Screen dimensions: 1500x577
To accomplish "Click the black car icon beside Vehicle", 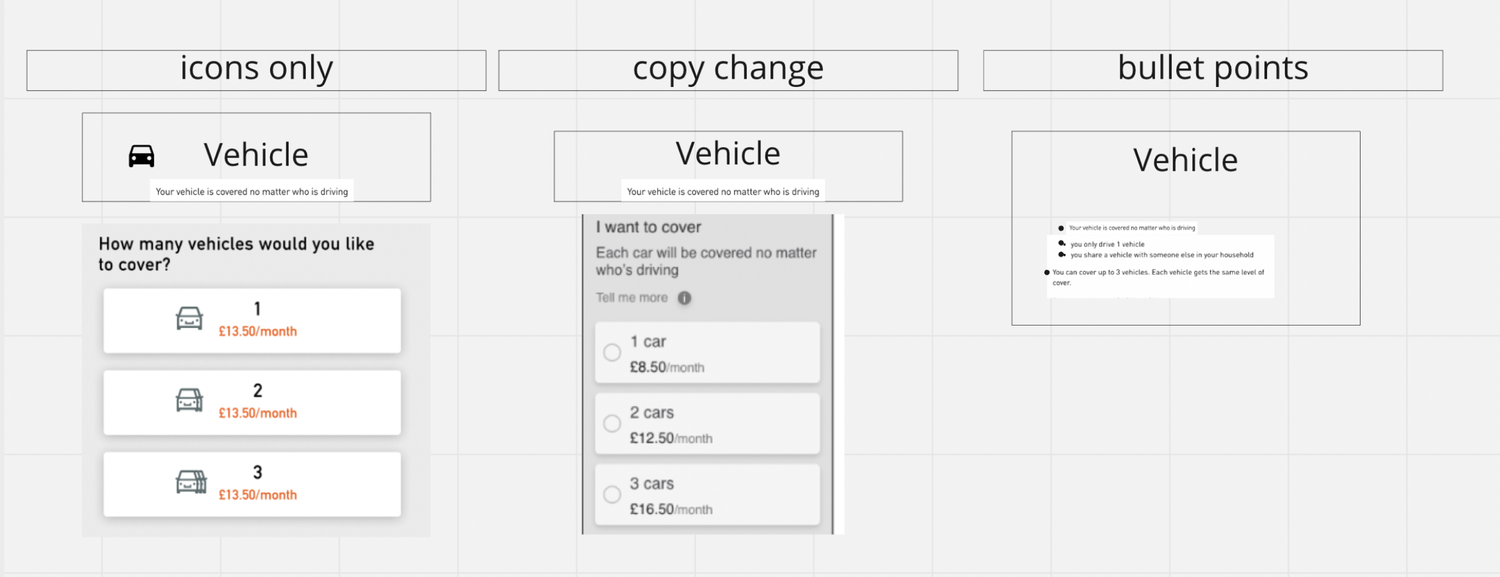I will (x=142, y=156).
